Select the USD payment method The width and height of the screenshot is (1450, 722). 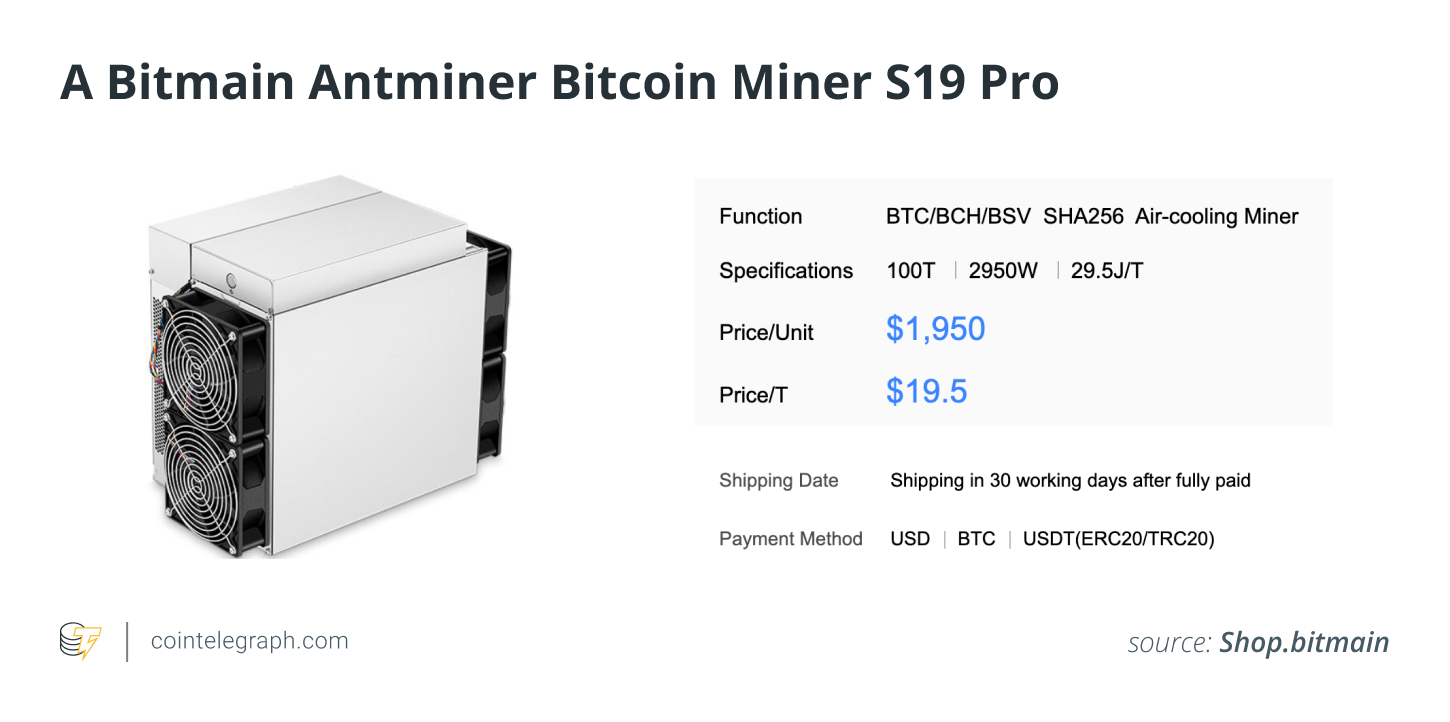910,539
